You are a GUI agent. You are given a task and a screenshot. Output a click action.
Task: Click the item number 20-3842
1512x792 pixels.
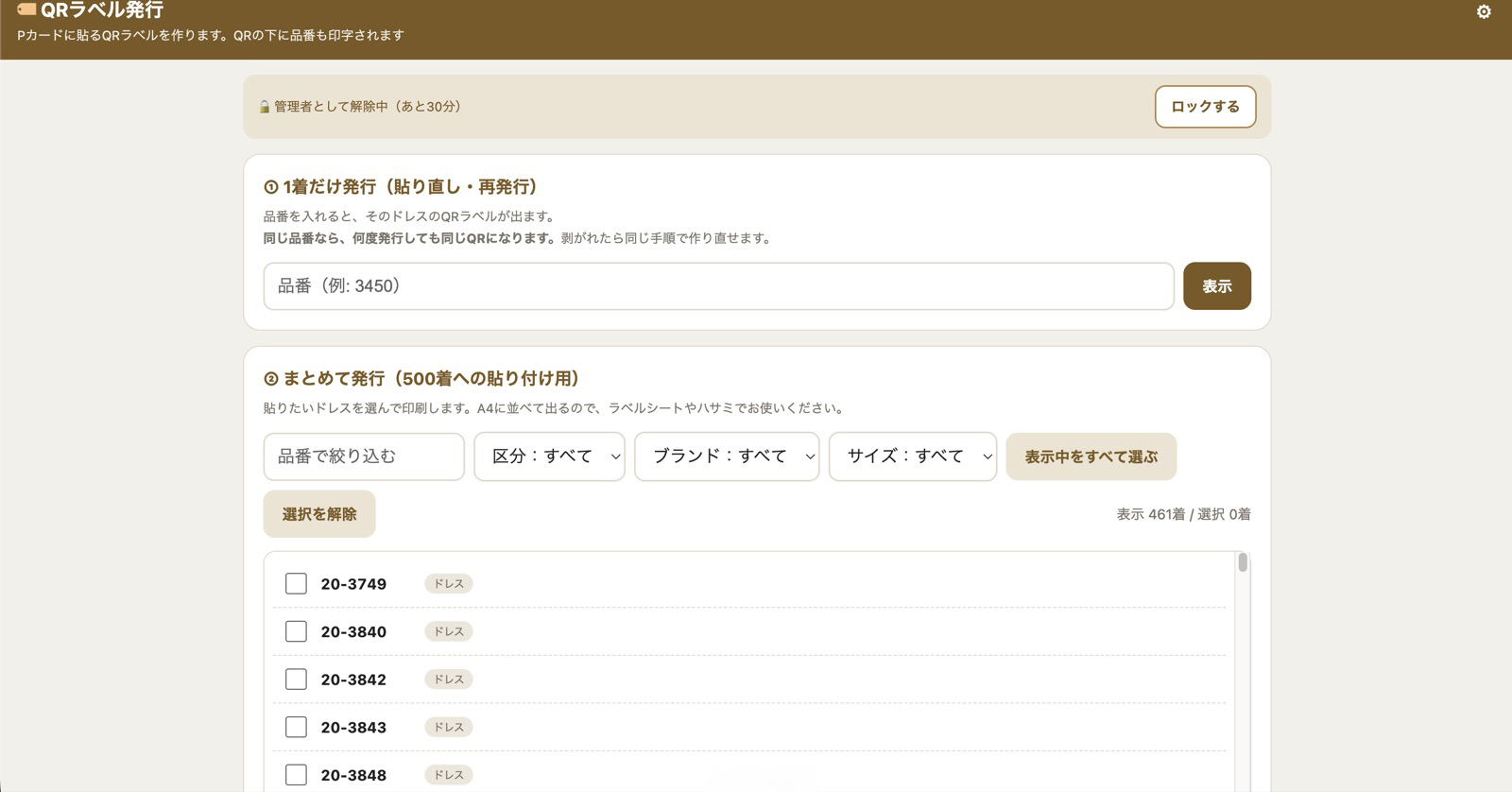point(353,680)
